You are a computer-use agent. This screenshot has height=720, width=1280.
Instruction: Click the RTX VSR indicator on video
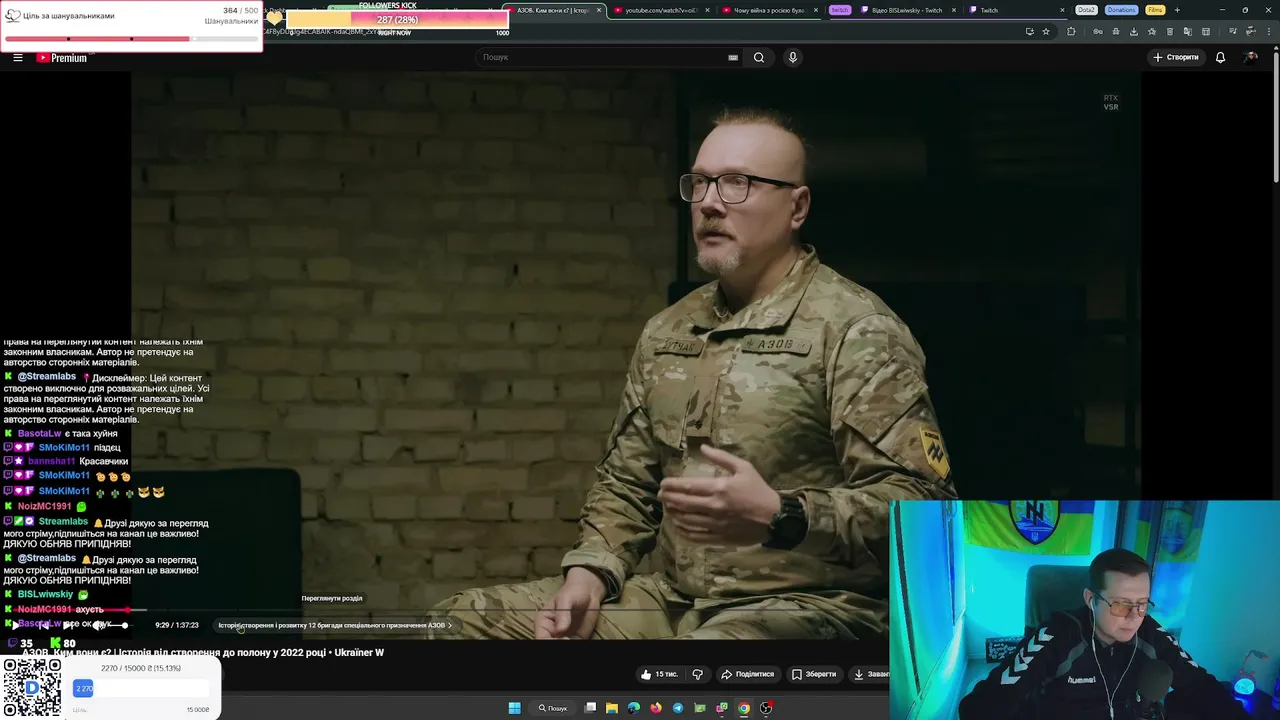tap(1111, 102)
